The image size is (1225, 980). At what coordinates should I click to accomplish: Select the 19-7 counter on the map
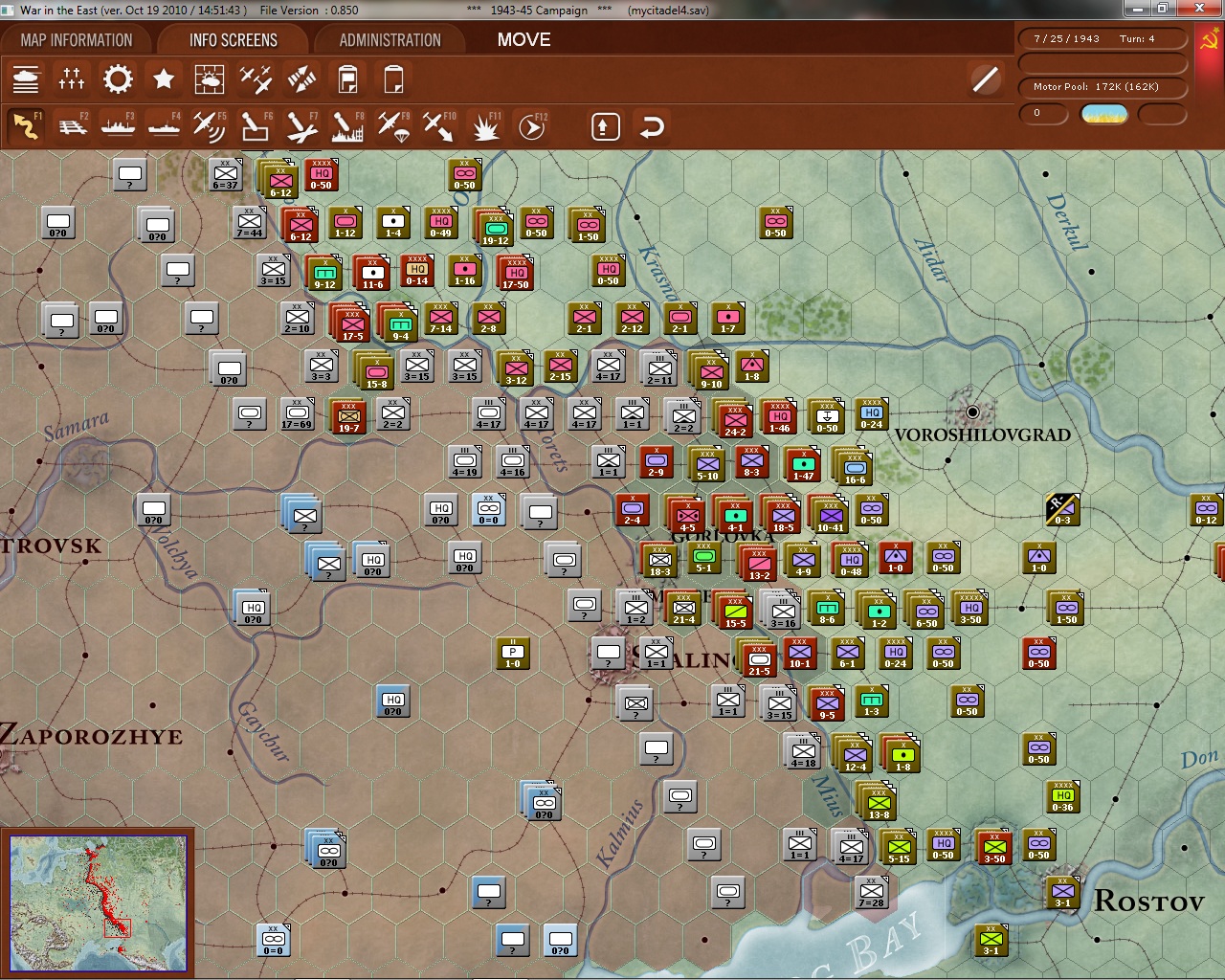348,416
